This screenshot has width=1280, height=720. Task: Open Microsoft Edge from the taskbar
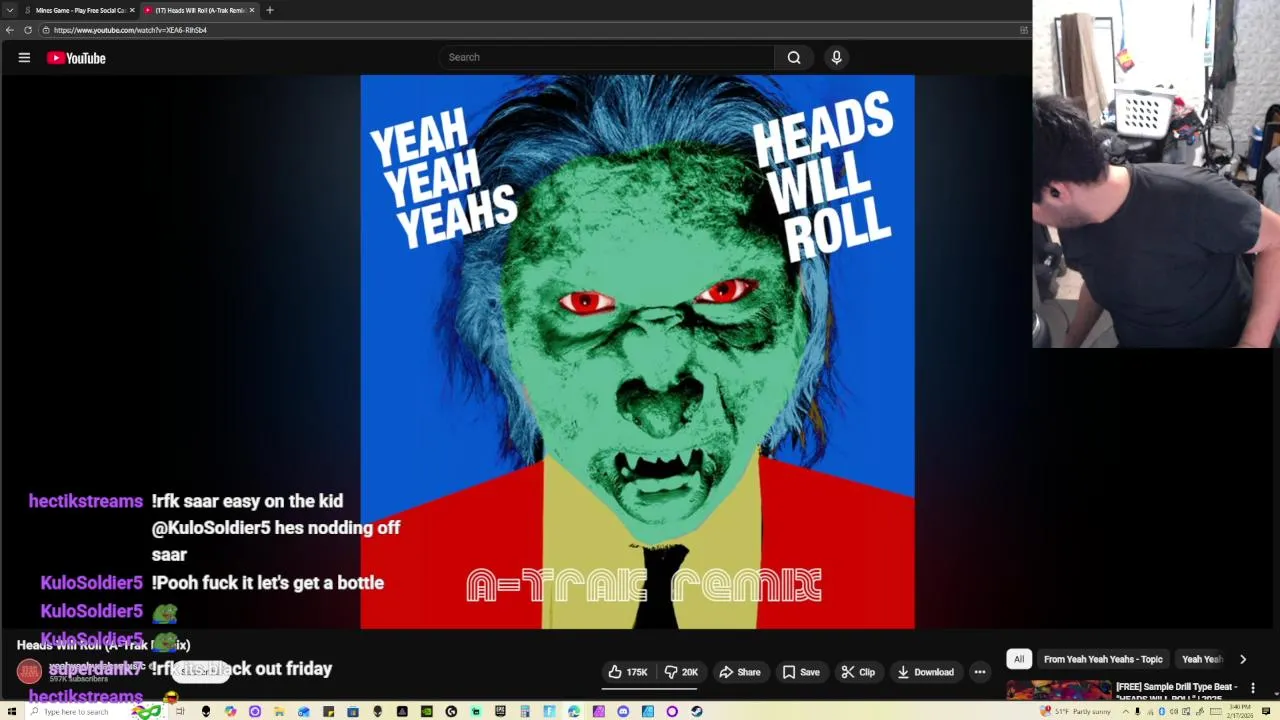click(574, 711)
